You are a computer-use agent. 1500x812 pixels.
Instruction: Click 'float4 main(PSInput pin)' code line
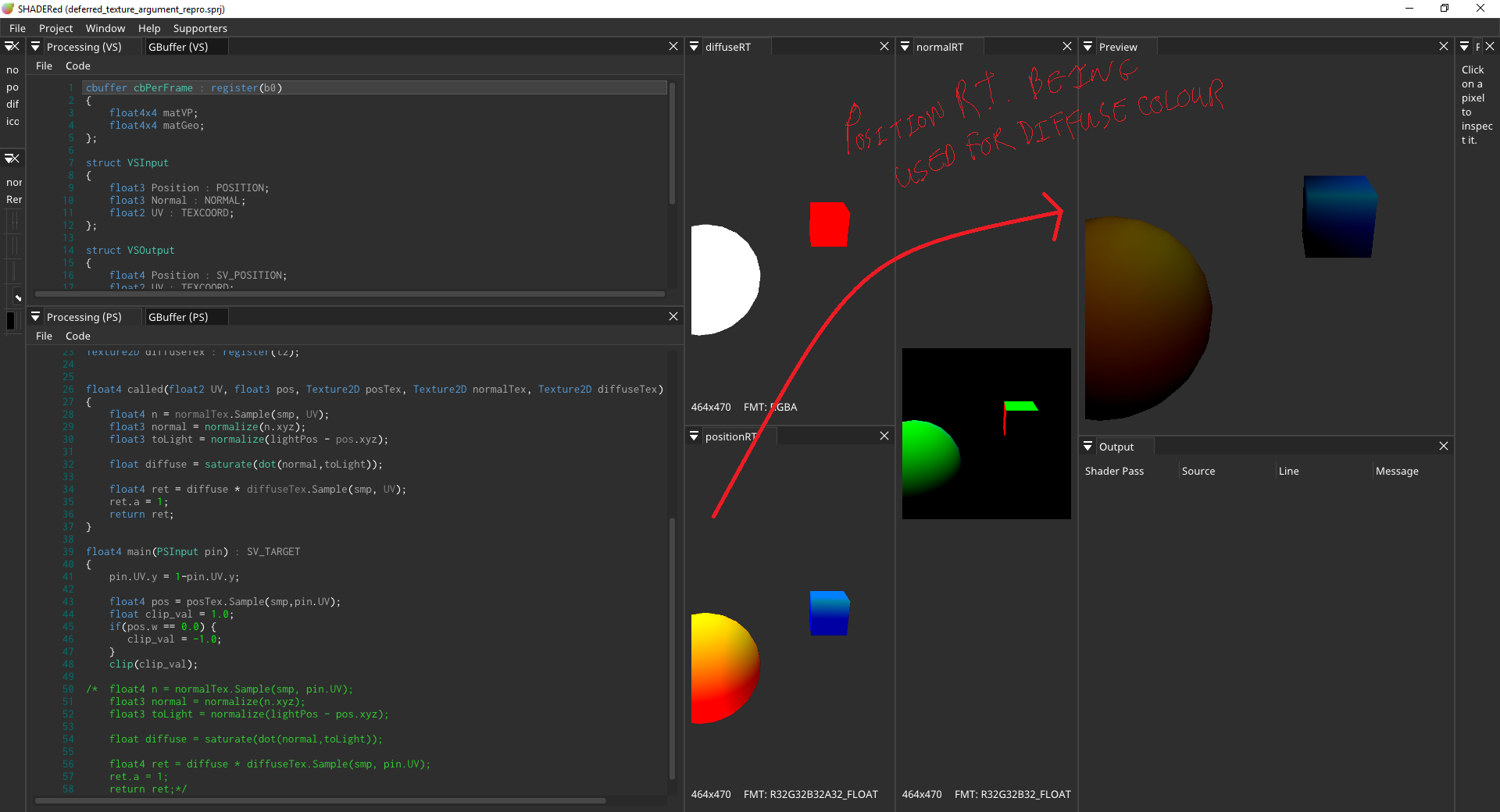pos(192,552)
